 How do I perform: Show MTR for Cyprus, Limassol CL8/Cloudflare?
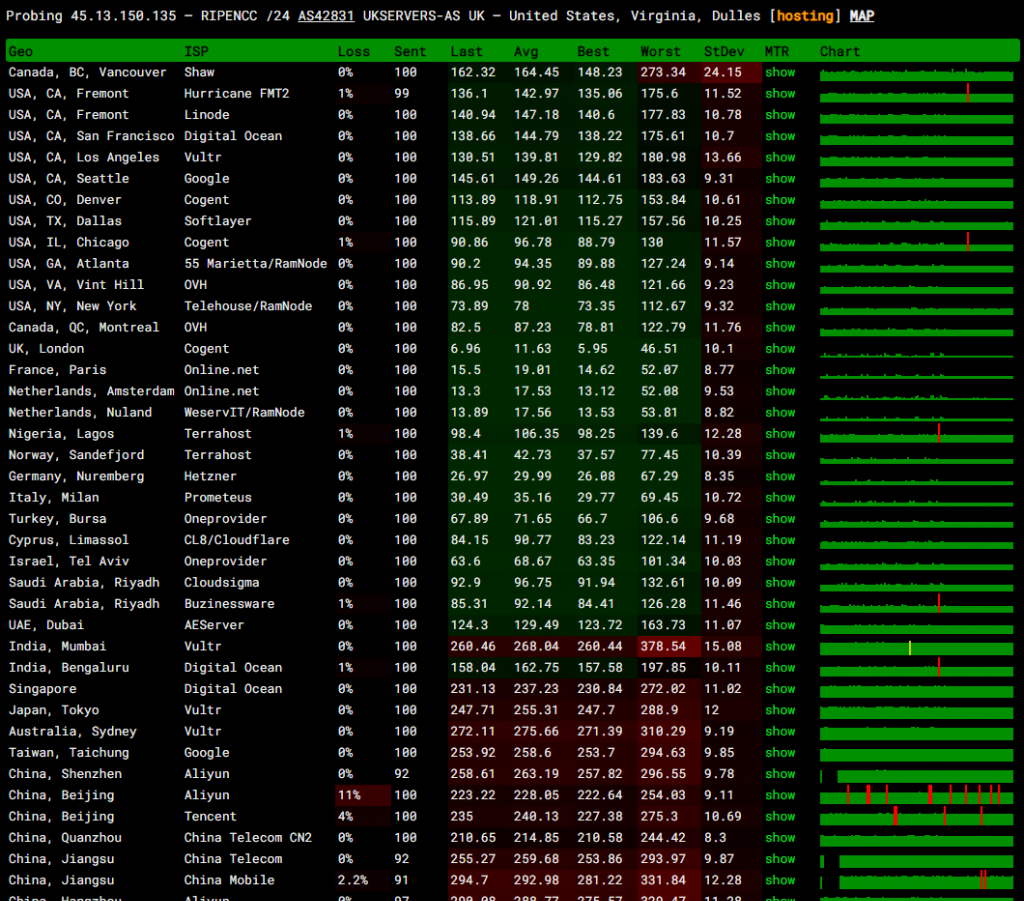(780, 541)
